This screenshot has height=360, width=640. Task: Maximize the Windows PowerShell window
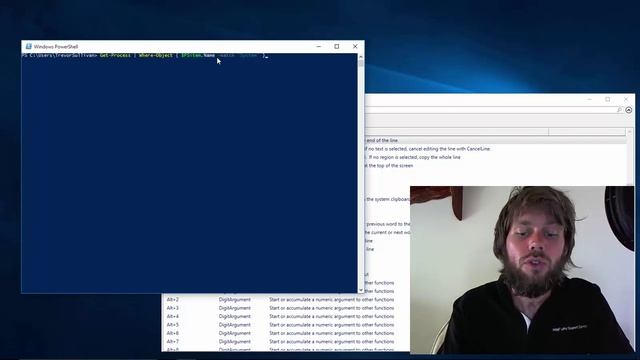[337, 47]
